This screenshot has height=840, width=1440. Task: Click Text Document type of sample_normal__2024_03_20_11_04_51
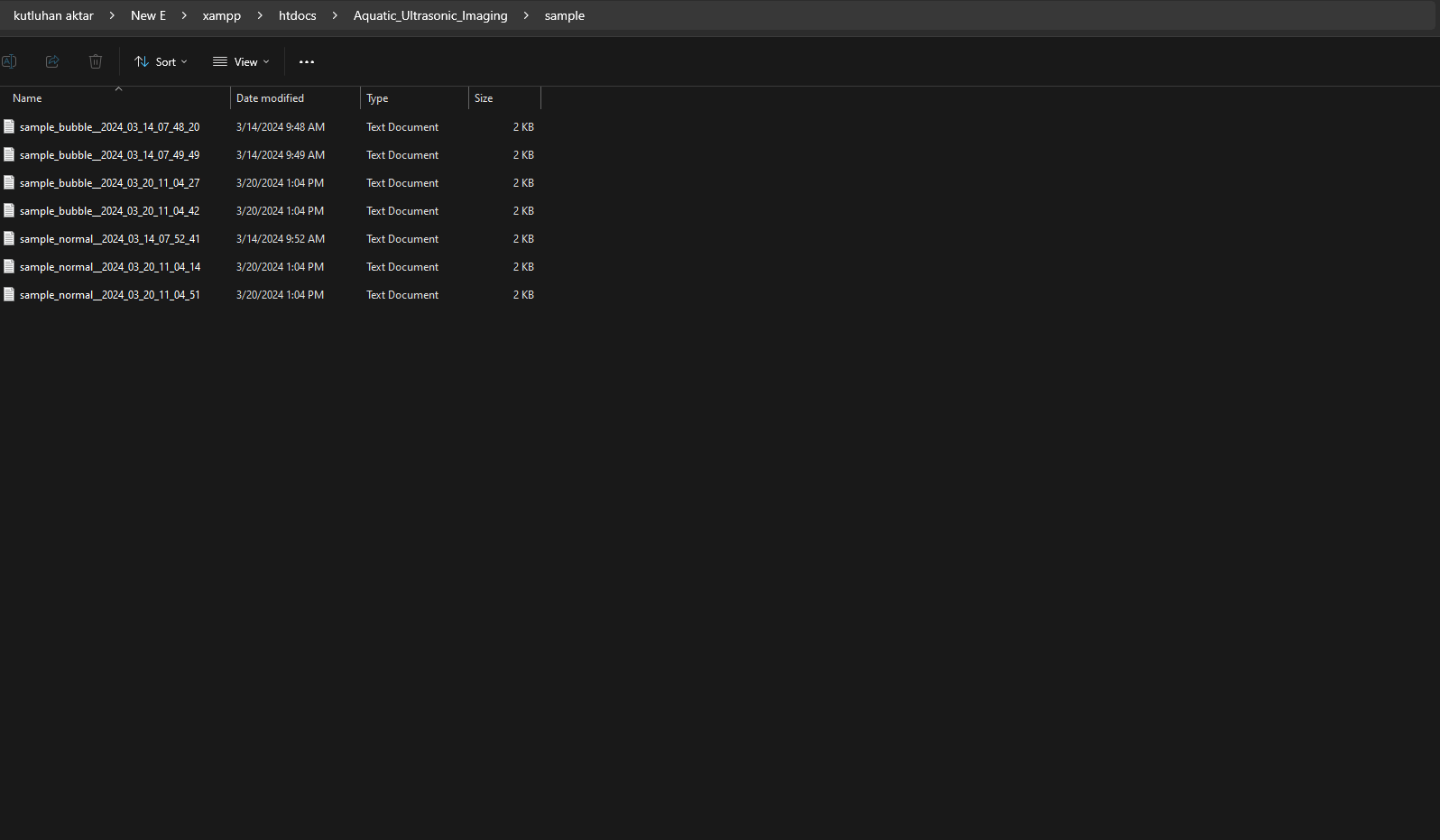[x=402, y=295]
